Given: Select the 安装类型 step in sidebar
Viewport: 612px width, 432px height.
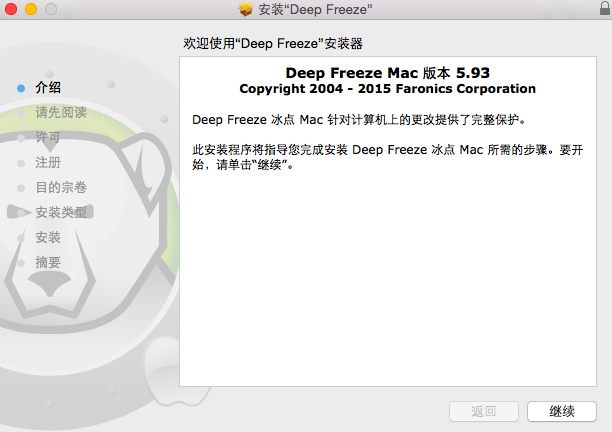Looking at the screenshot, I should pos(61,212).
